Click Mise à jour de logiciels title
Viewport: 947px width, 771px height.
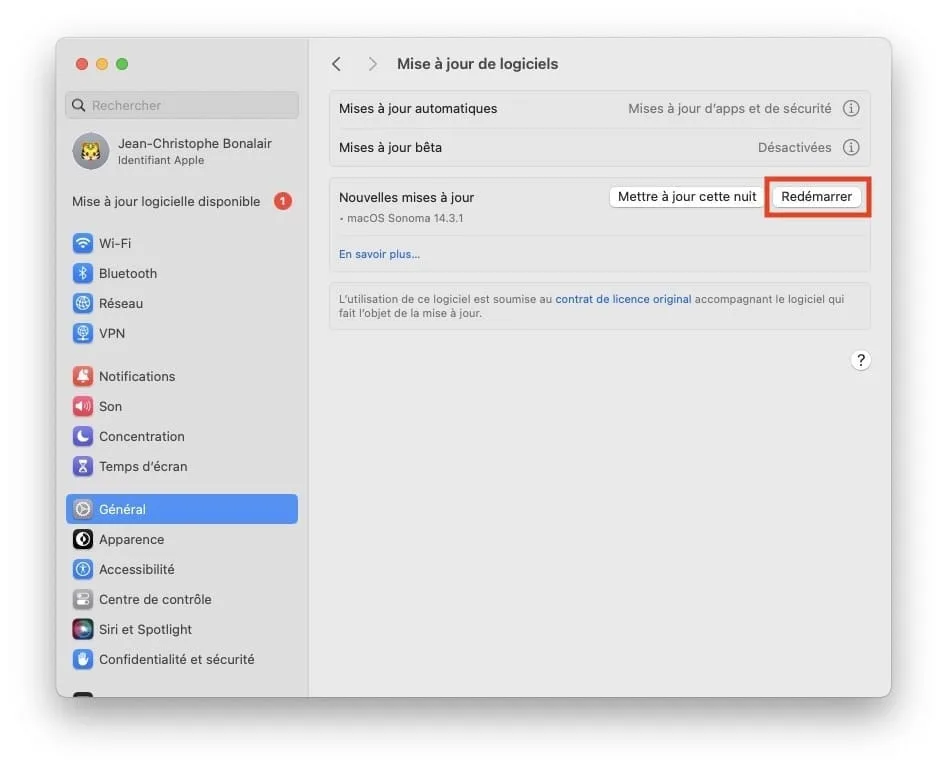[x=477, y=64]
